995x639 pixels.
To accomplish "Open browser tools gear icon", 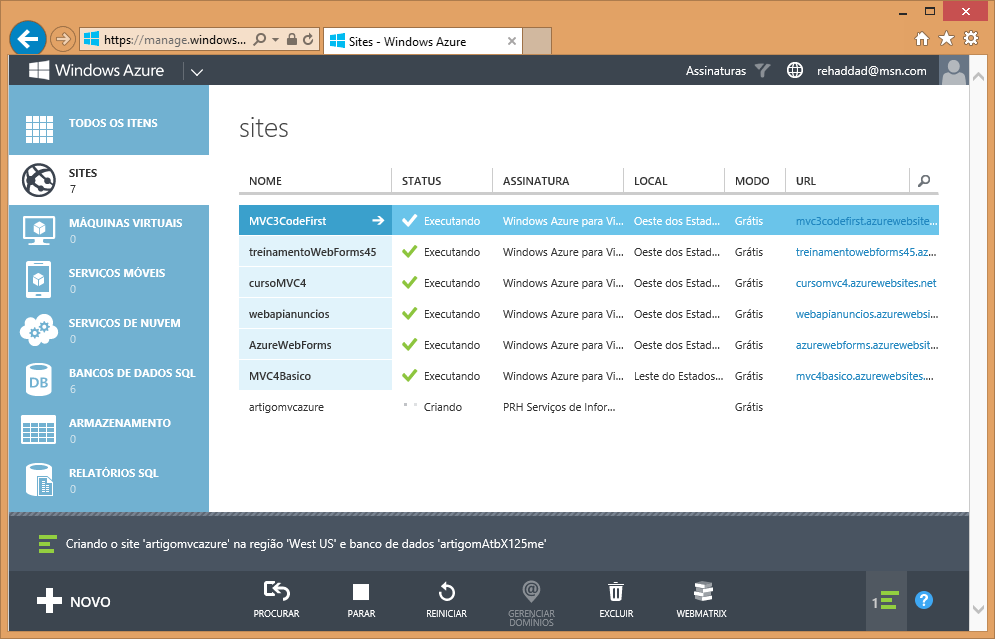I will click(x=971, y=39).
